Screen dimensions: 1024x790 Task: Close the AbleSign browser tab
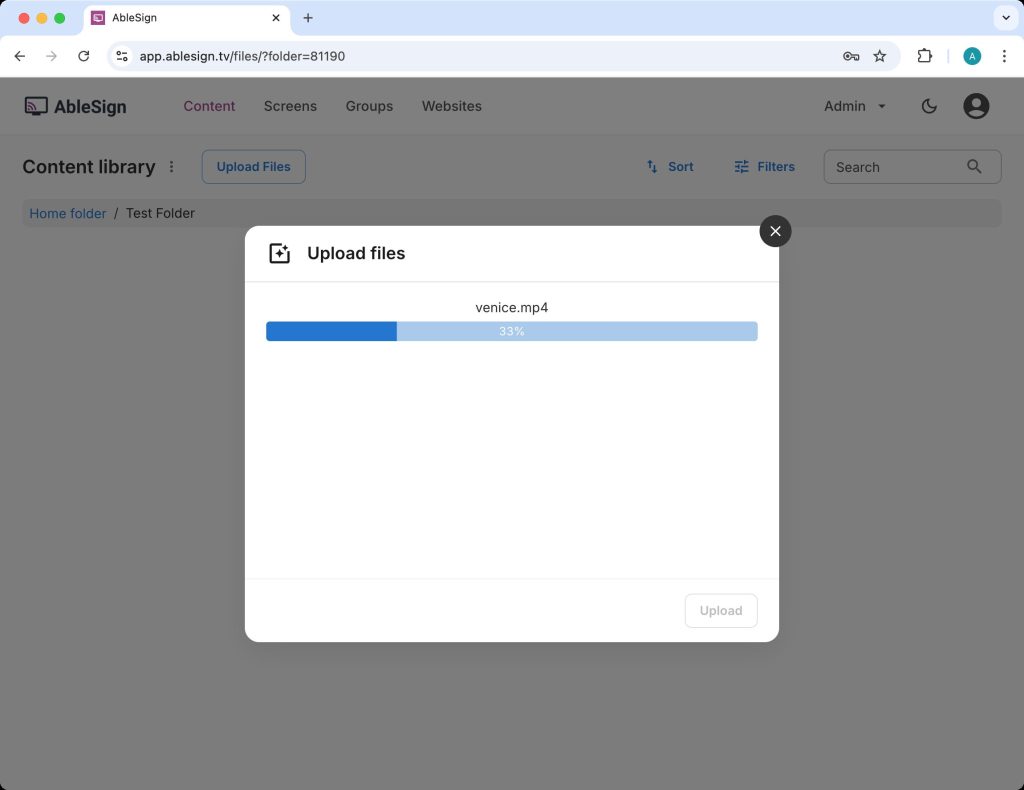click(x=276, y=18)
